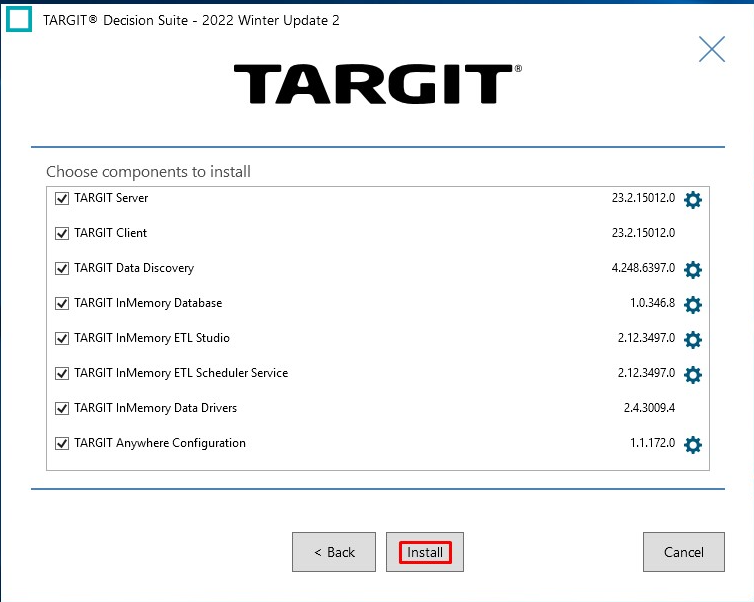Click the window title TARGIT Decision Suite
The height and width of the screenshot is (602, 754).
coord(191,20)
